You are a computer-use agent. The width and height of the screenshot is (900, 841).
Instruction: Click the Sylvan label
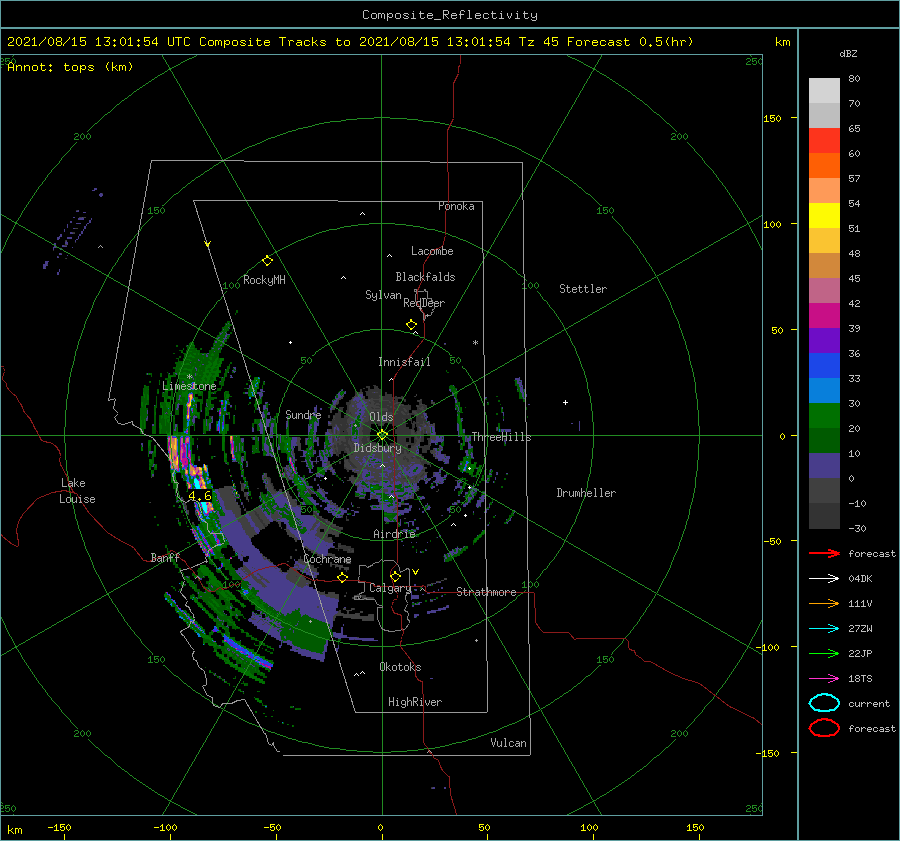(383, 295)
